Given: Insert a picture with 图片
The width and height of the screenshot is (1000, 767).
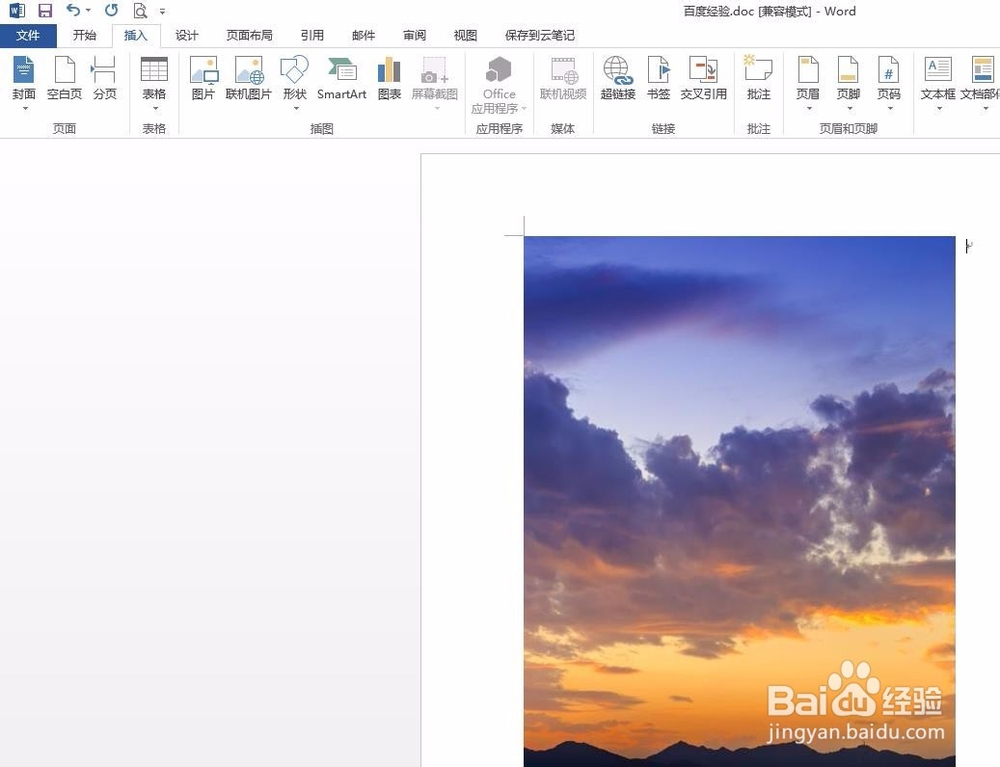Looking at the screenshot, I should coord(203,78).
